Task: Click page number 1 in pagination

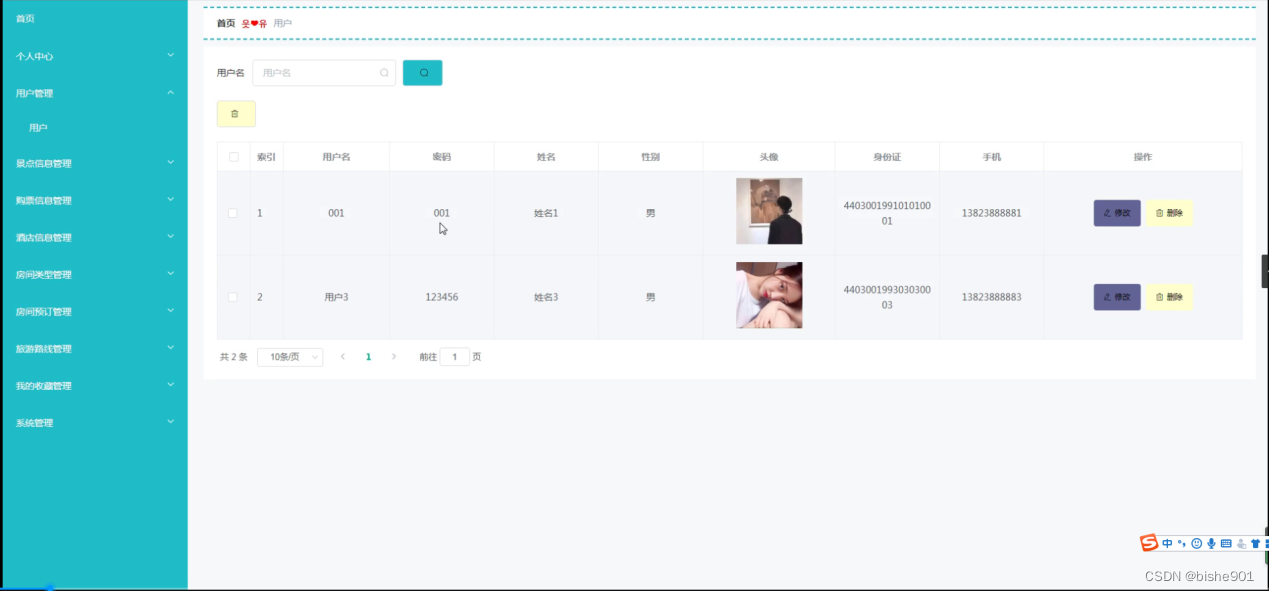Action: 368,357
